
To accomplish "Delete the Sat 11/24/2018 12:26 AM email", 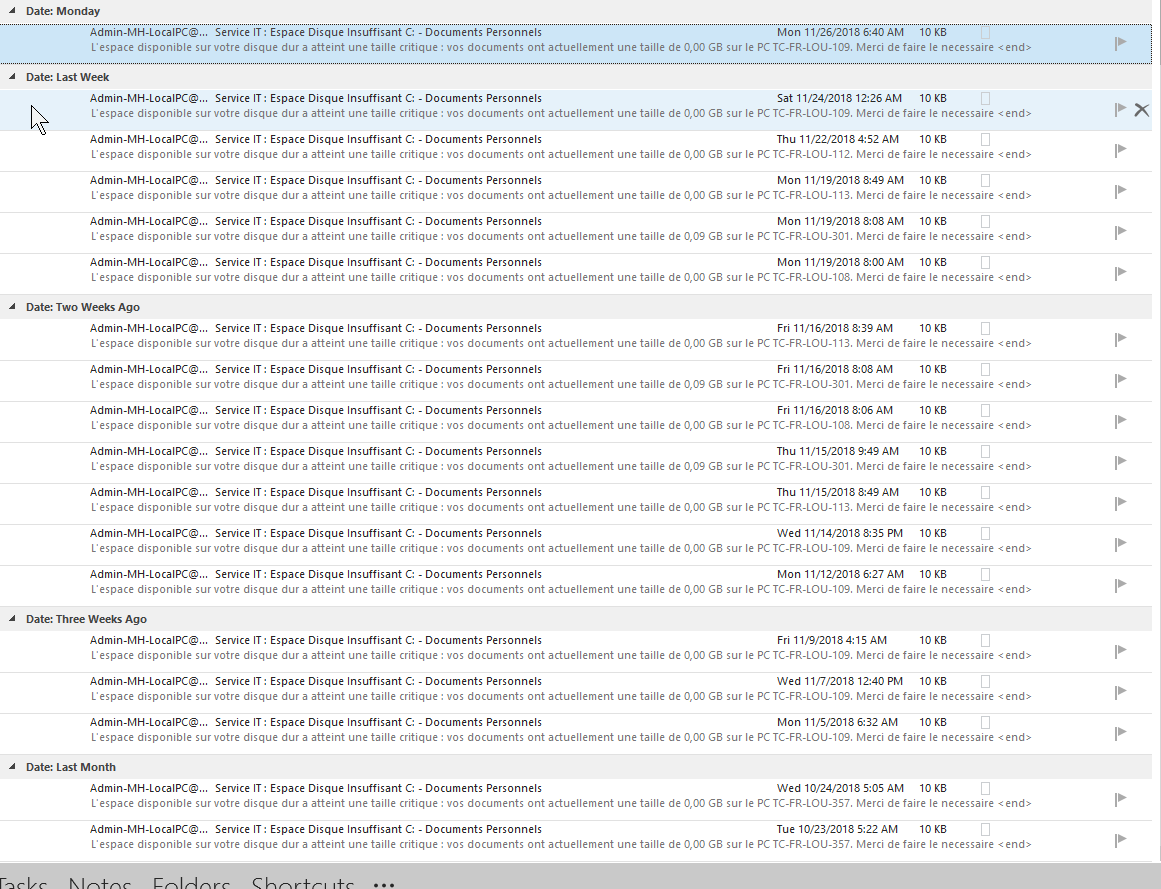I will tap(1141, 109).
